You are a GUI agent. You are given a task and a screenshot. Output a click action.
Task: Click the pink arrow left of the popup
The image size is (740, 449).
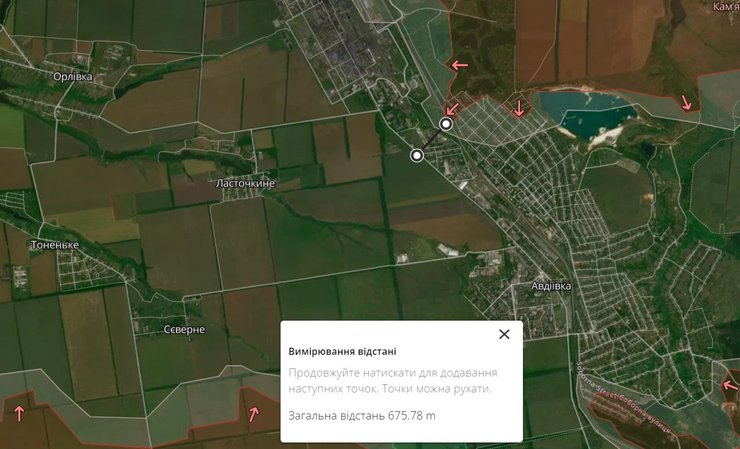[x=253, y=413]
